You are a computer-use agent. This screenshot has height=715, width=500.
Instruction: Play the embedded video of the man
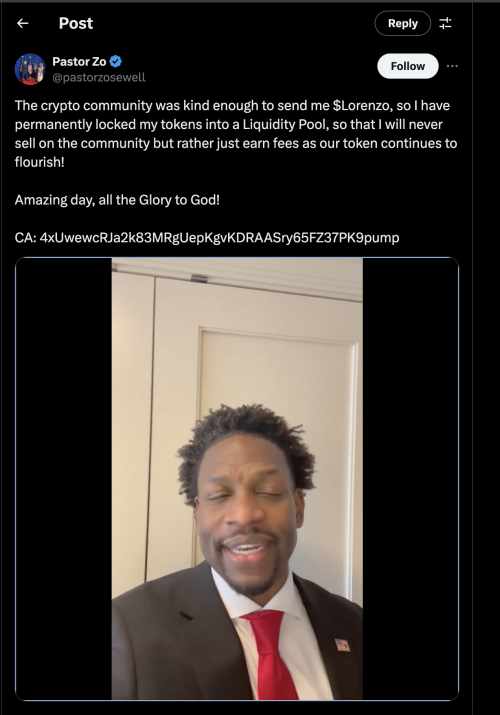237,479
